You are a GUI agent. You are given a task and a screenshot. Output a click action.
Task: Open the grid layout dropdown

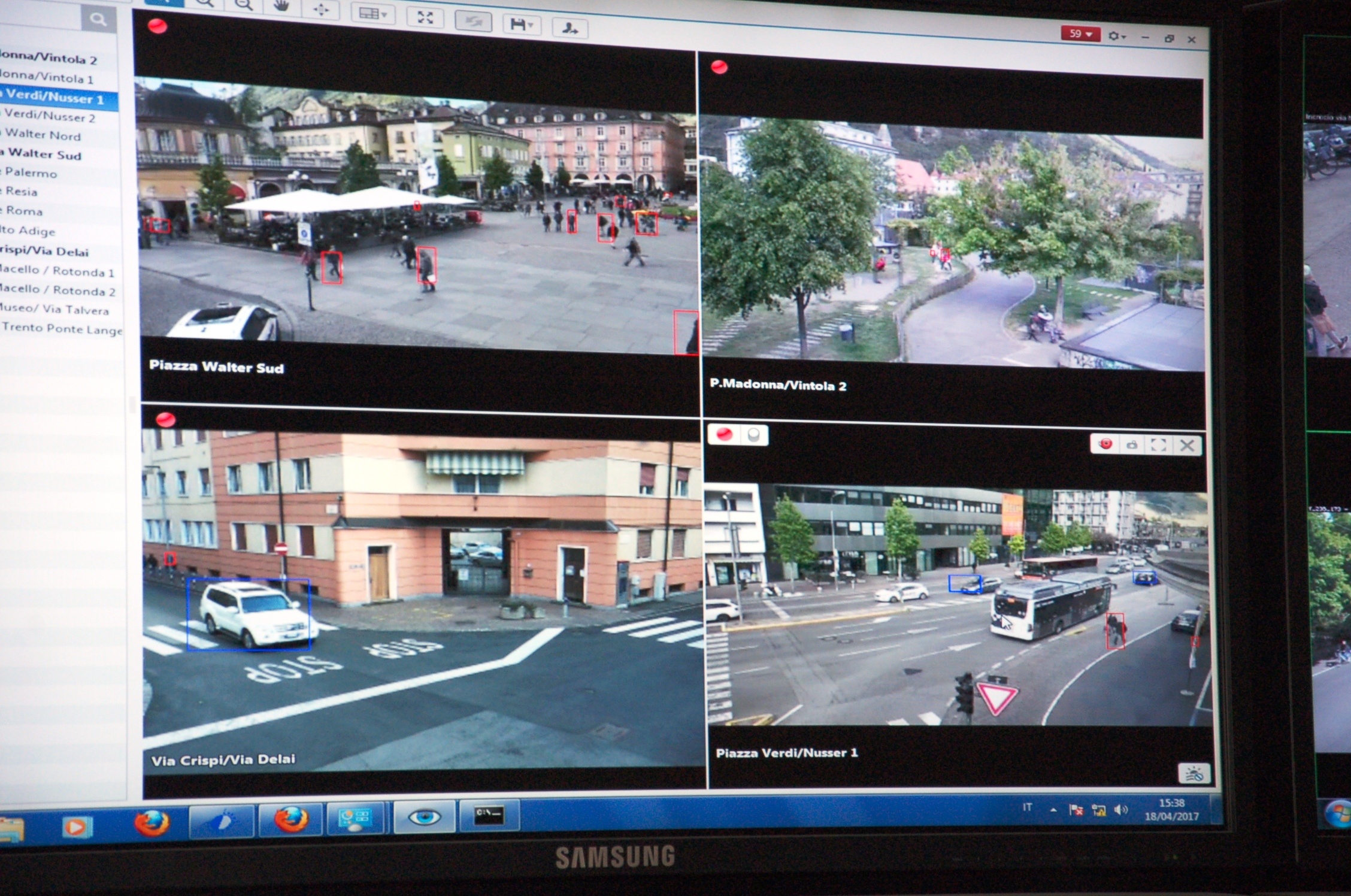tap(372, 13)
